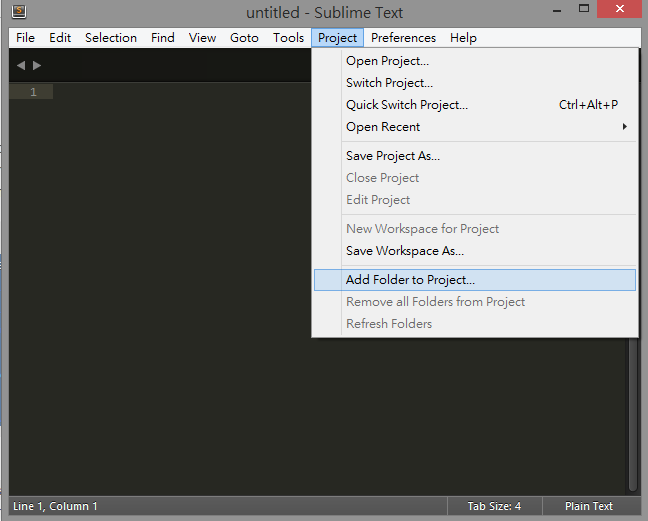
Task: Select Add Folder to Project...
Action: (475, 280)
